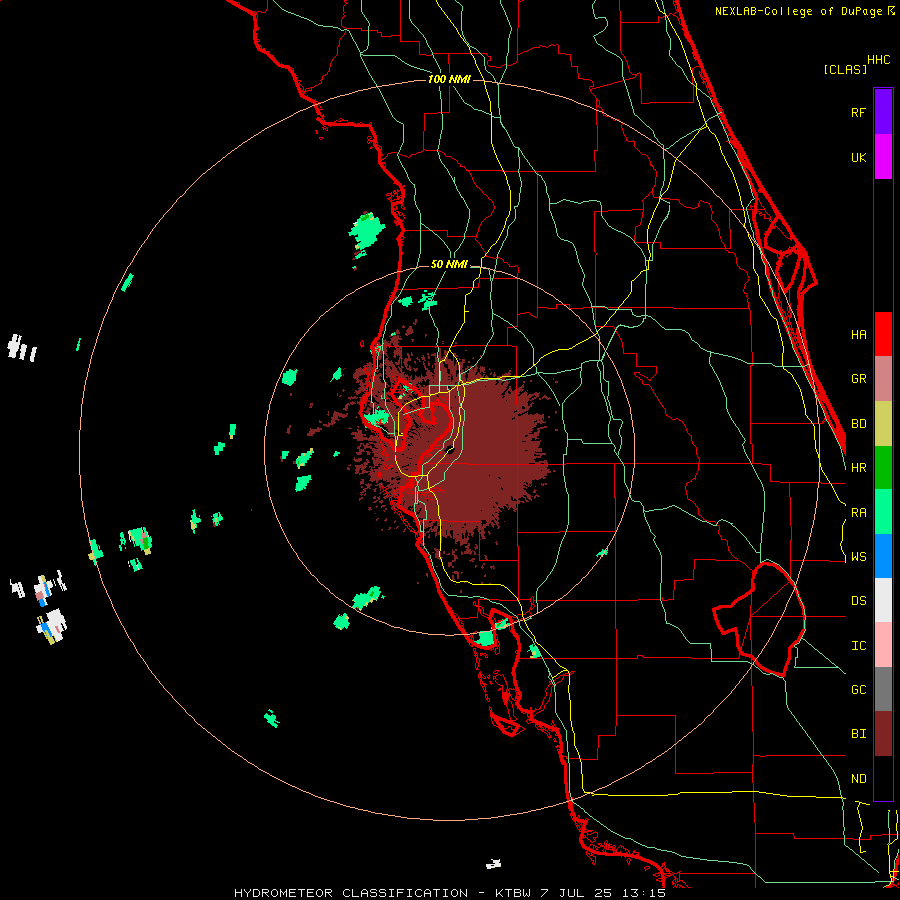Select the GC gray legend swatch

pyautogui.click(x=883, y=689)
